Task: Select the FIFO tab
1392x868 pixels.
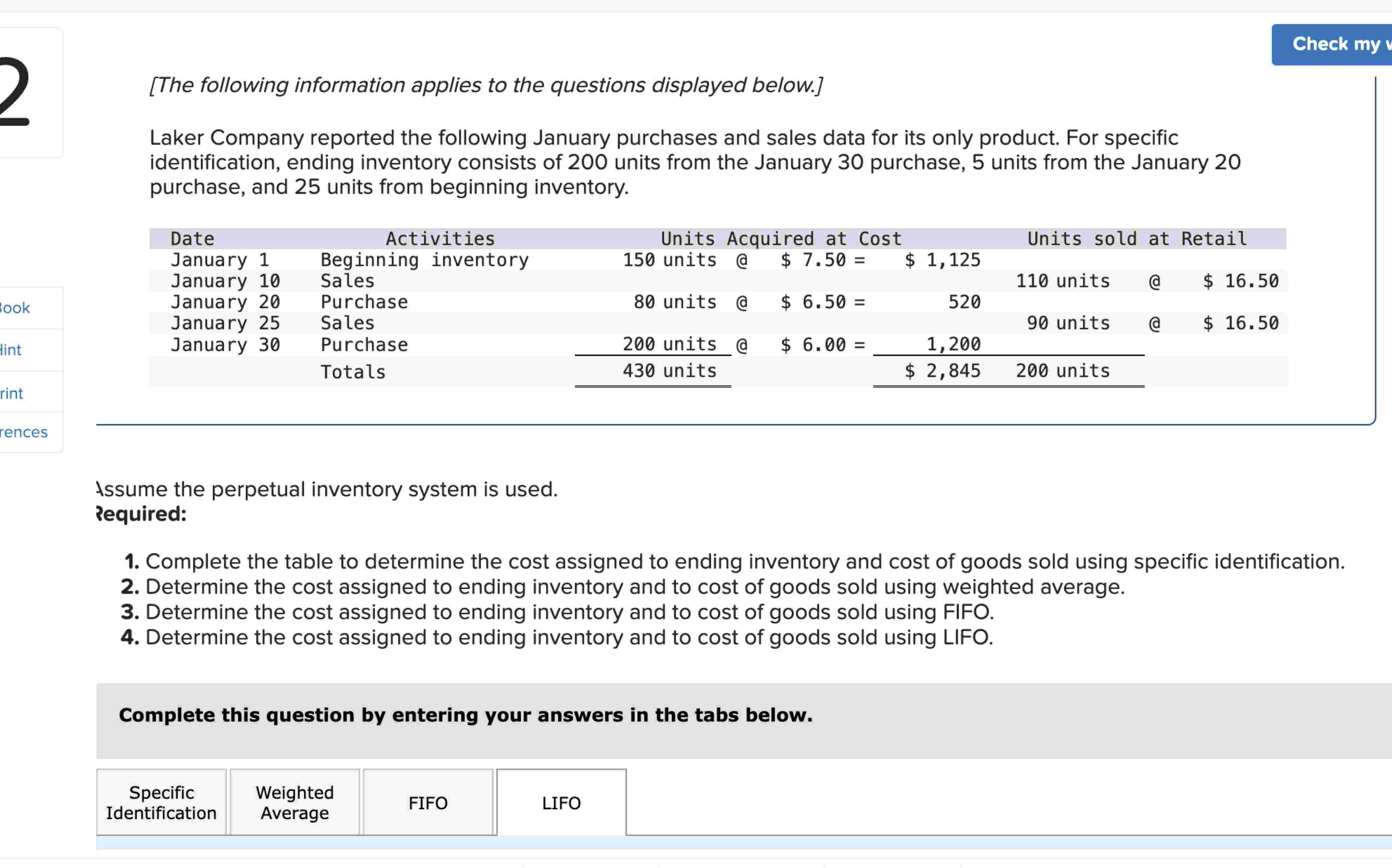Action: [428, 802]
